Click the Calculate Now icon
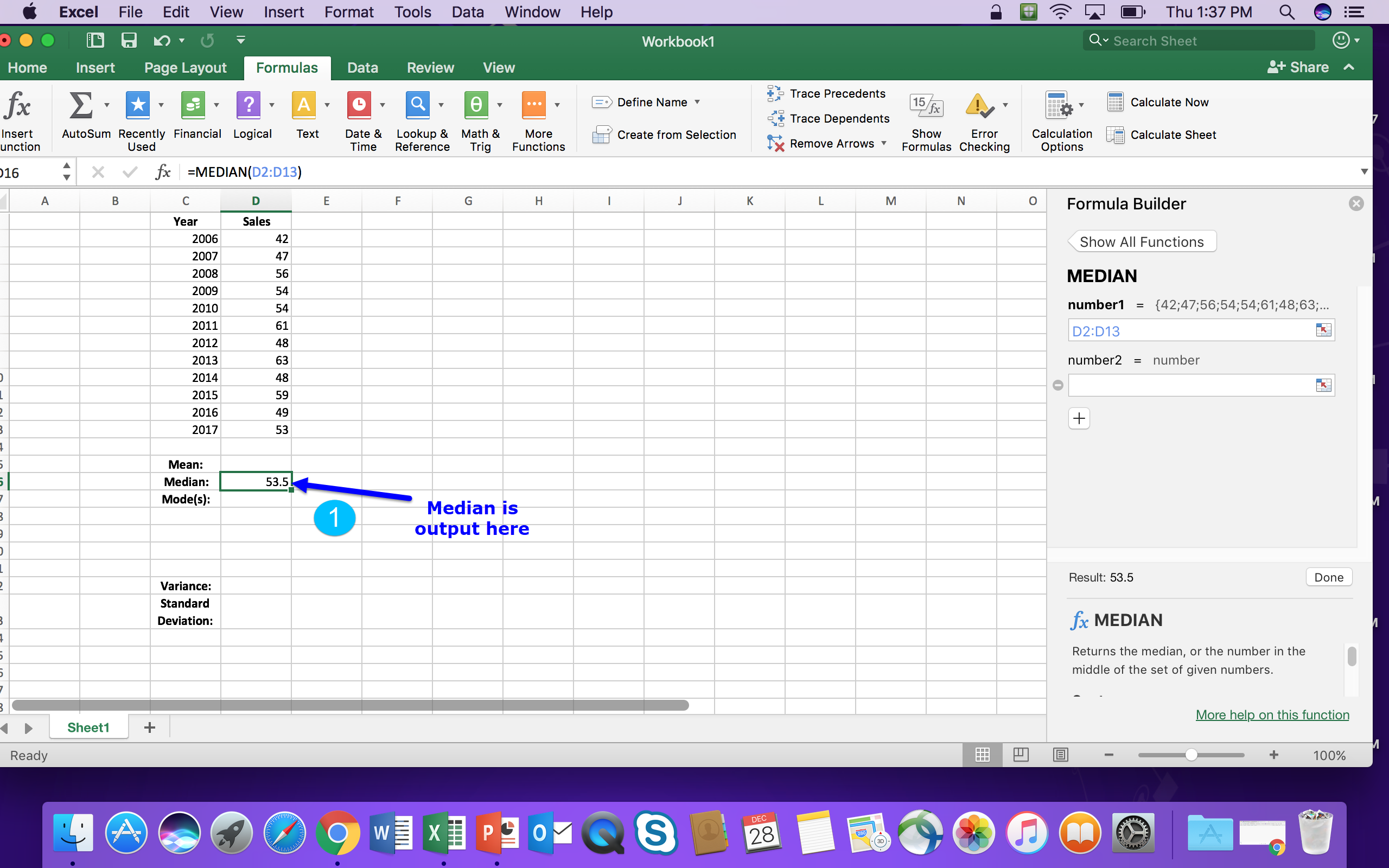The height and width of the screenshot is (868, 1389). 1114,102
